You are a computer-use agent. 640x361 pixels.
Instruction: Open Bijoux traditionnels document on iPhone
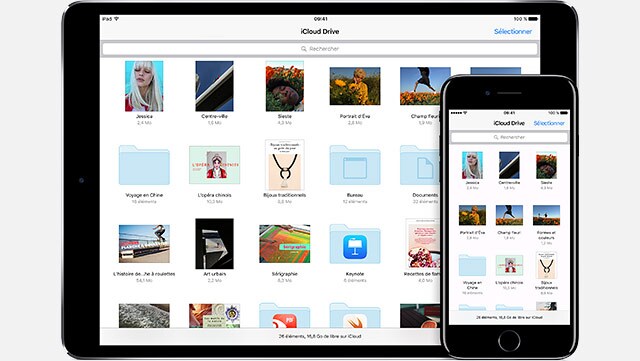546,265
